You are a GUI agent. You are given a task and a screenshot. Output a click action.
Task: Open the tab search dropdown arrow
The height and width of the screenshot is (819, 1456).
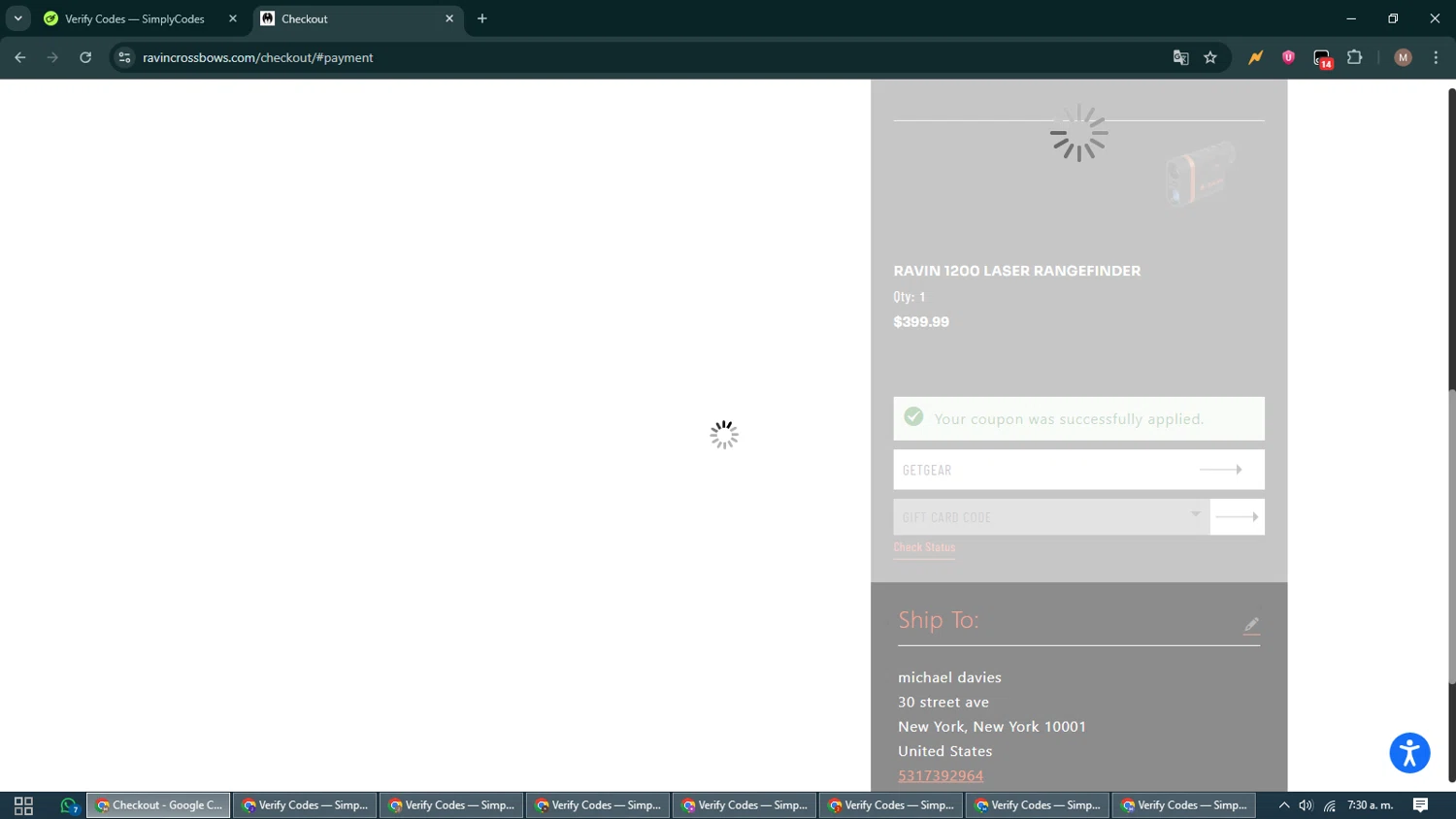point(17,18)
